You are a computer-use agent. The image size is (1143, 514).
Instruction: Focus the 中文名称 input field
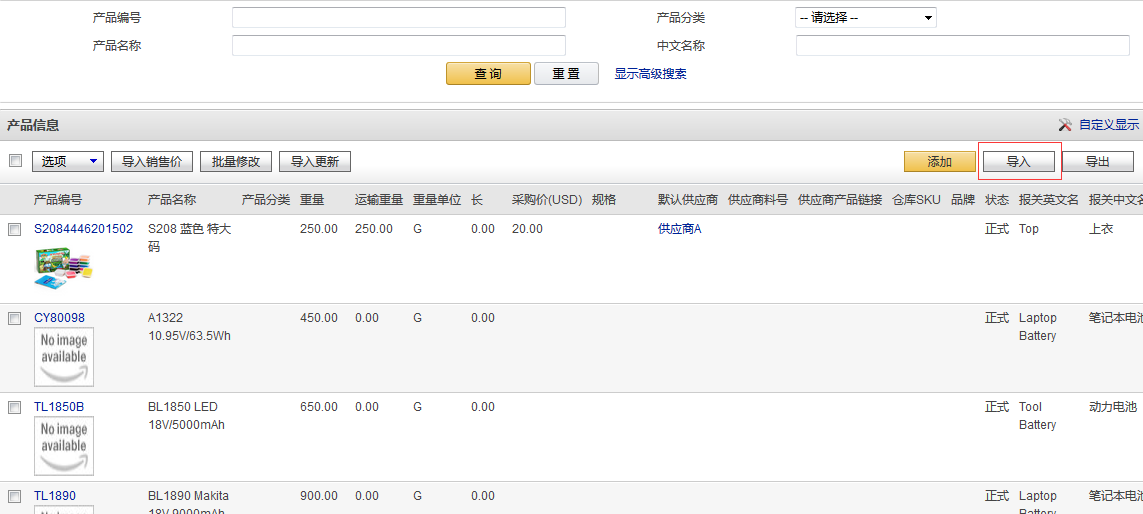click(x=963, y=45)
